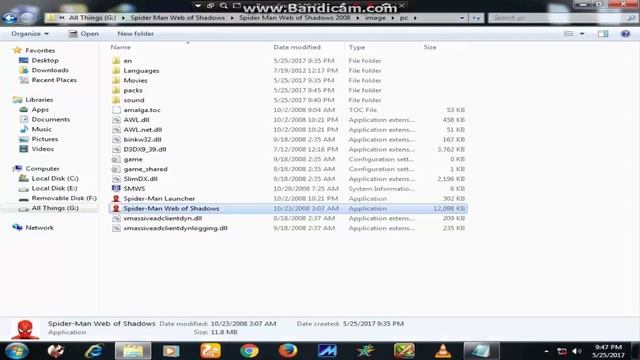Expand the address bar history dropdown
640x360 pixels.
tap(462, 18)
